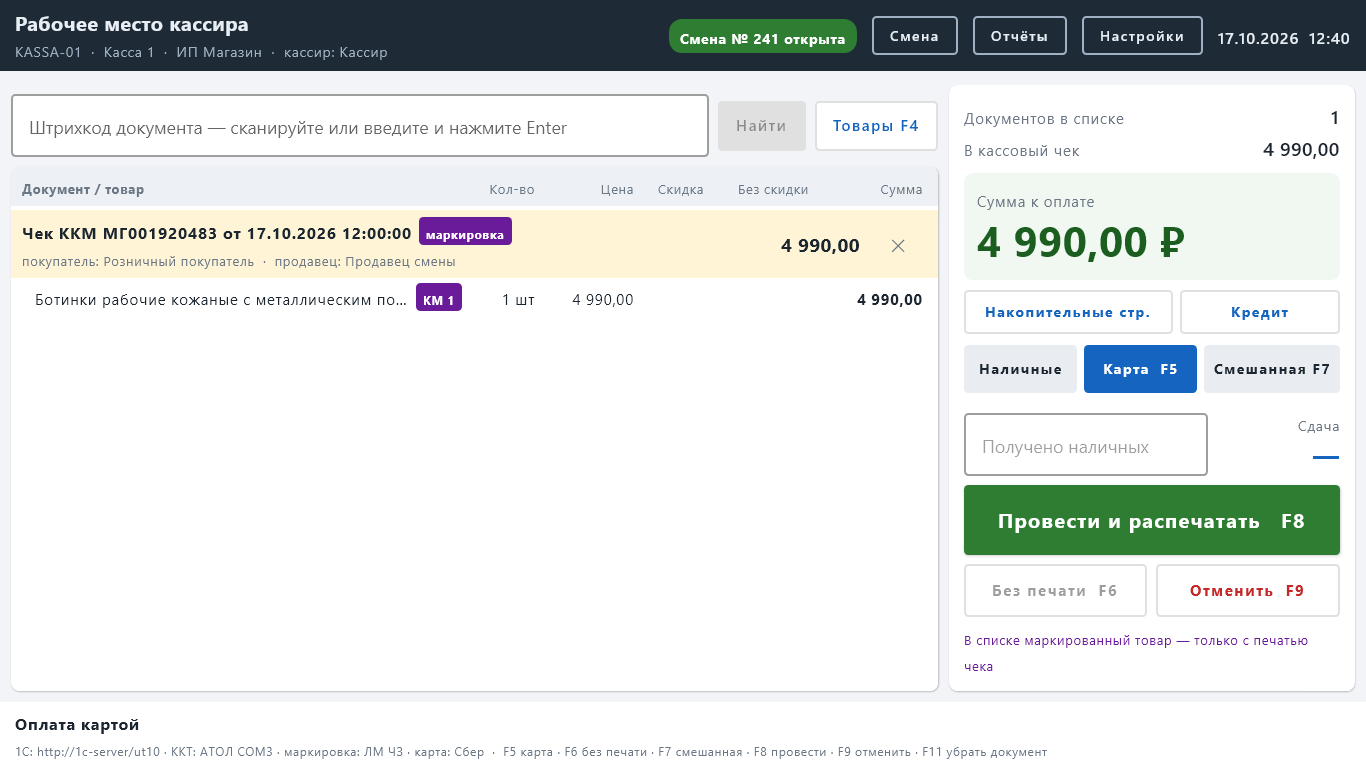
Task: Click the Документов в списке label
Action: (1044, 119)
